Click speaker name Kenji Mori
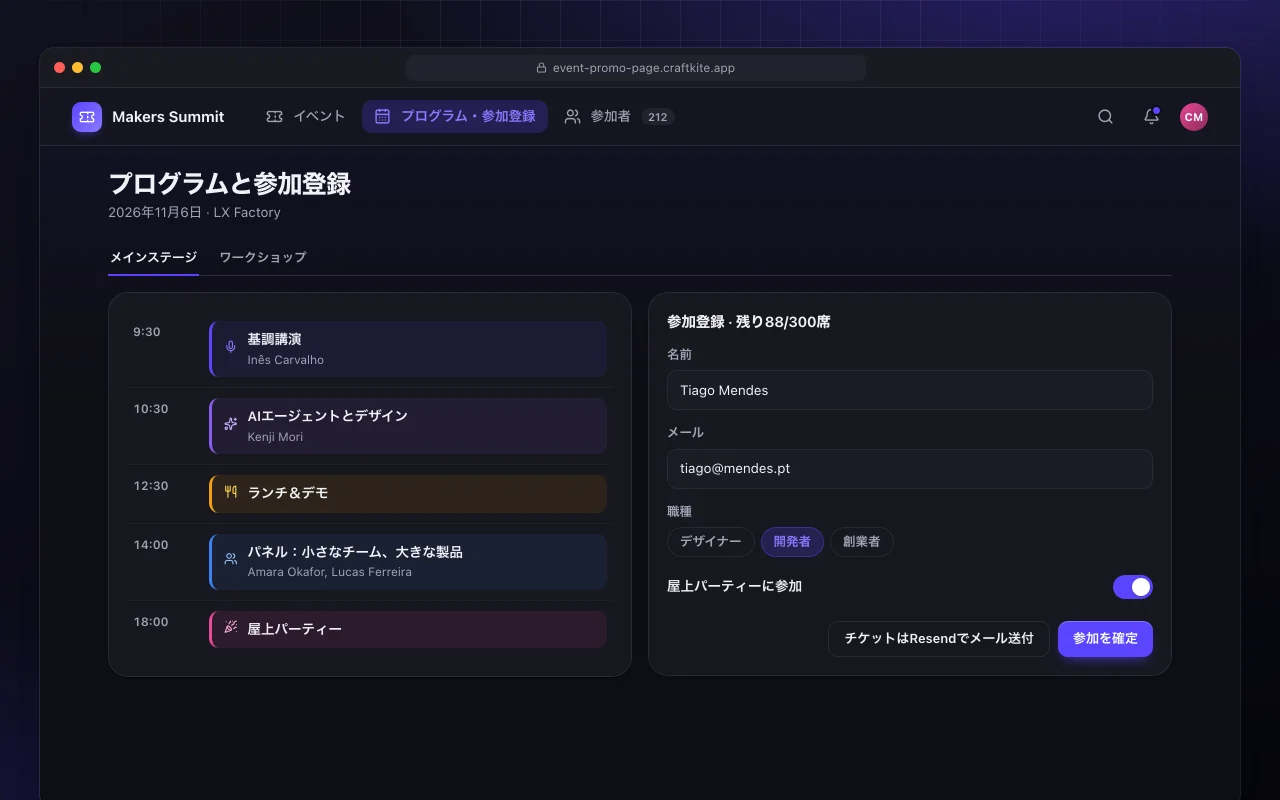The height and width of the screenshot is (800, 1280). [275, 437]
